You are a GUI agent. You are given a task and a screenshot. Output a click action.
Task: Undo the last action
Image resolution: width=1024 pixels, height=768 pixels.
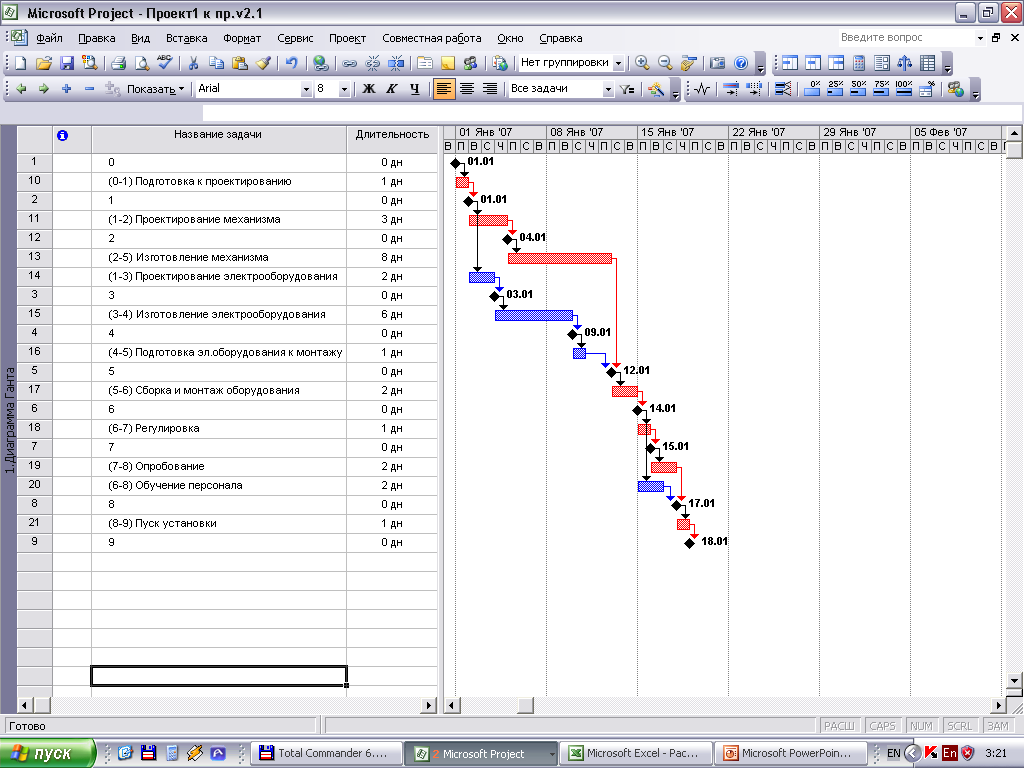pos(291,63)
